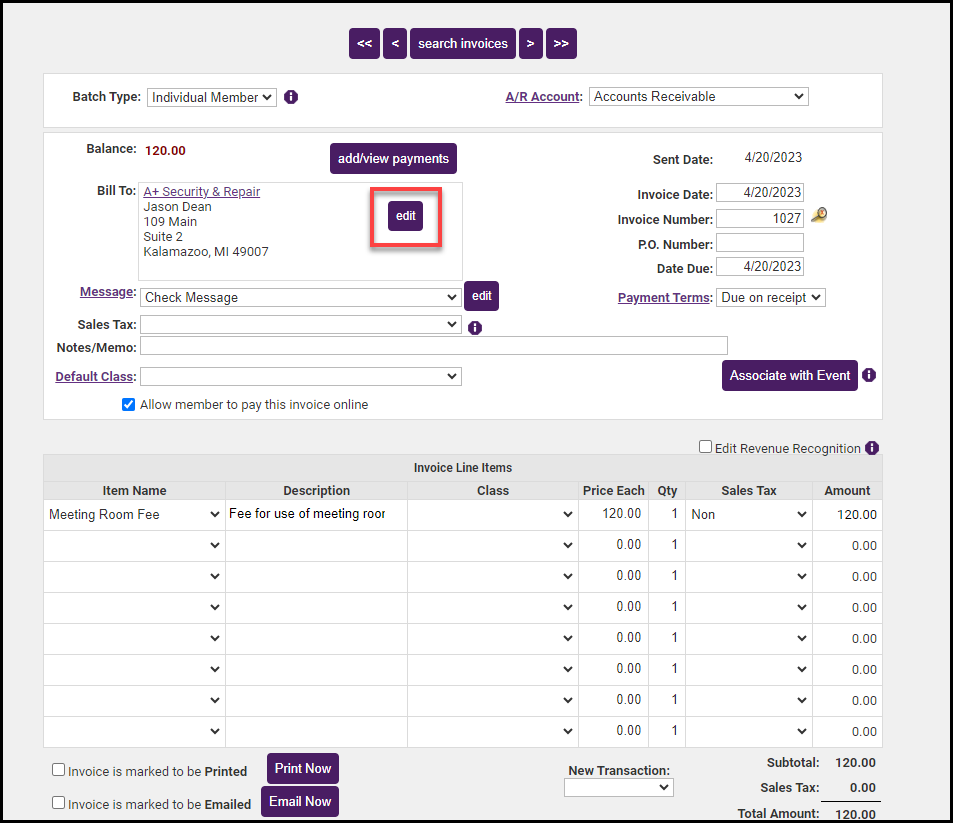Open the New Transaction dropdown

coord(618,788)
